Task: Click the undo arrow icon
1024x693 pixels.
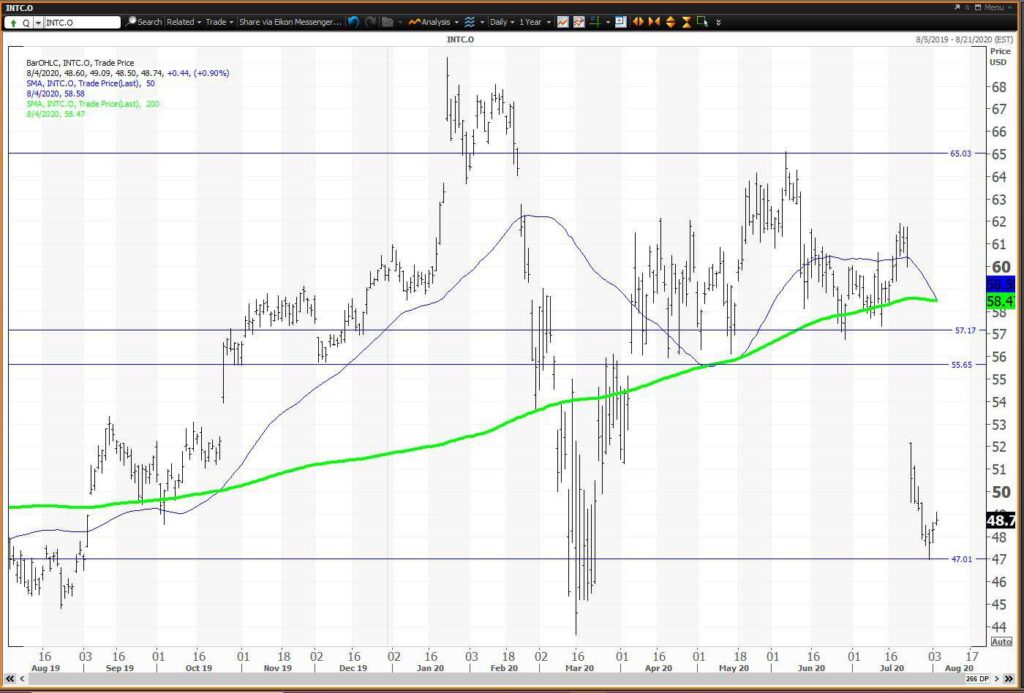Action: point(353,22)
